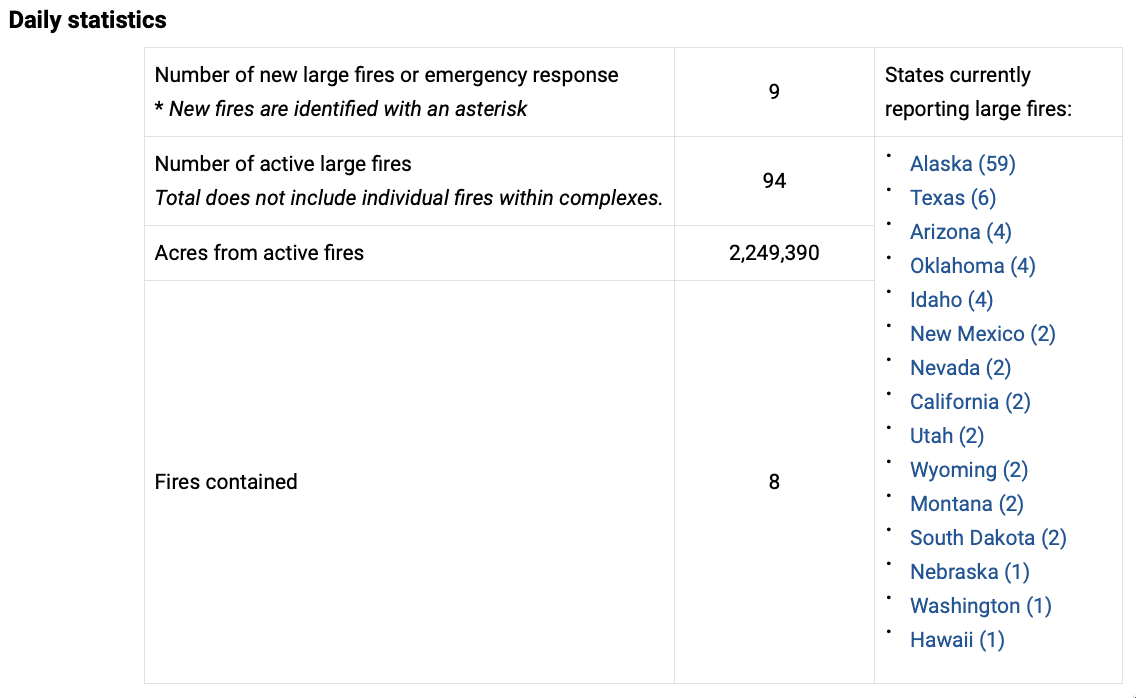Select the South Dakota (2) link
Viewport: 1136px width, 698px height.
[x=988, y=539]
